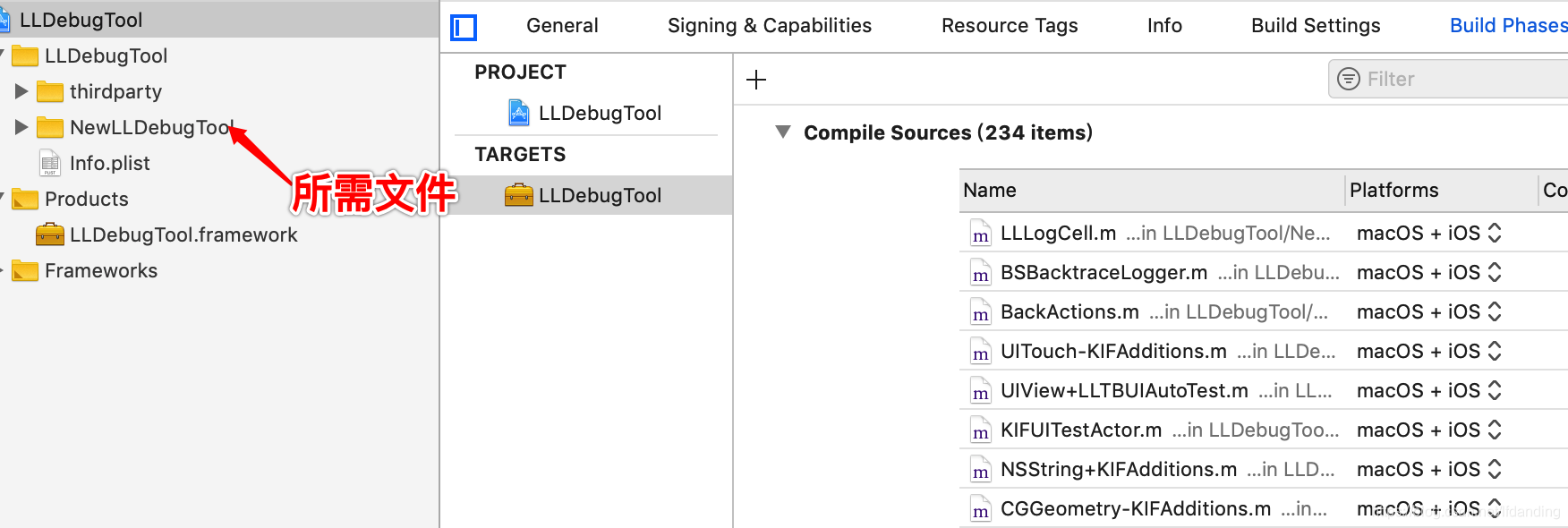
Task: Expand the thirdparty folder
Action: click(21, 91)
